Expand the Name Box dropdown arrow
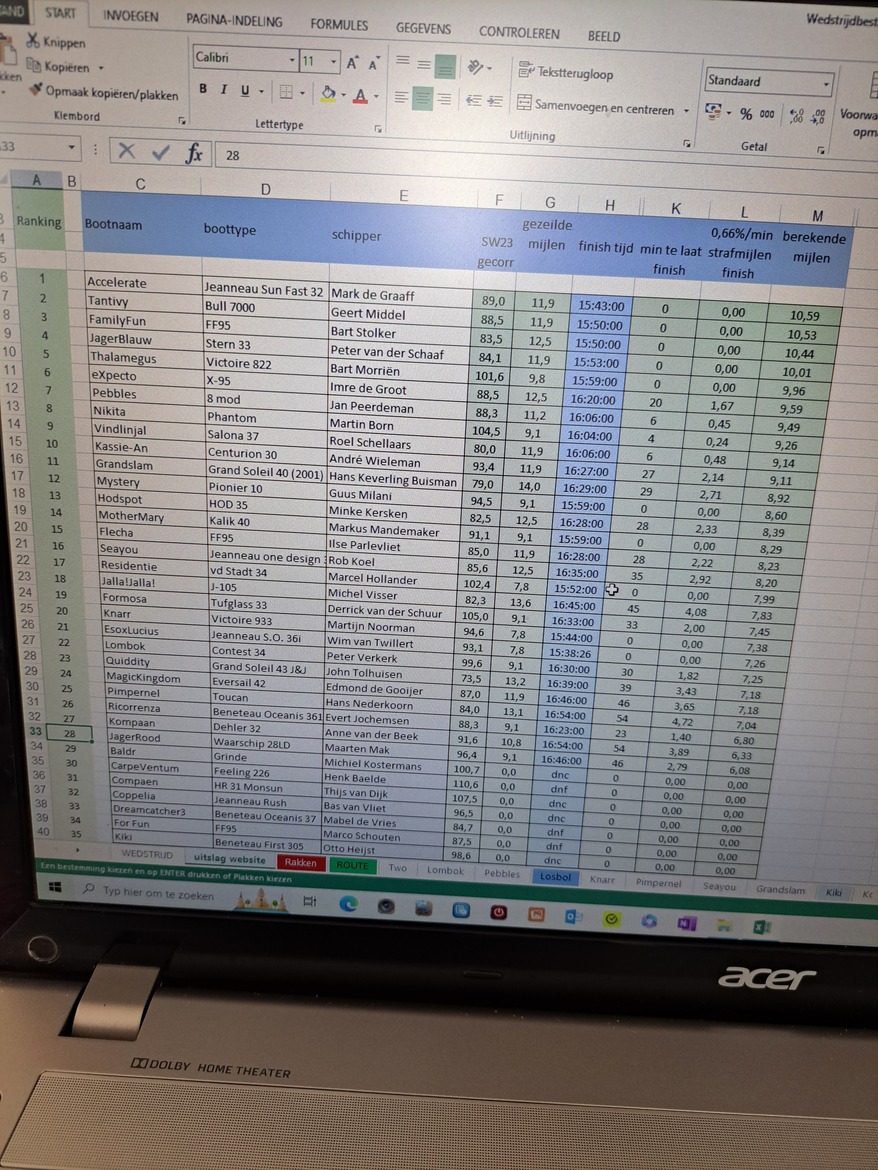The width and height of the screenshot is (878, 1170). click(x=72, y=148)
